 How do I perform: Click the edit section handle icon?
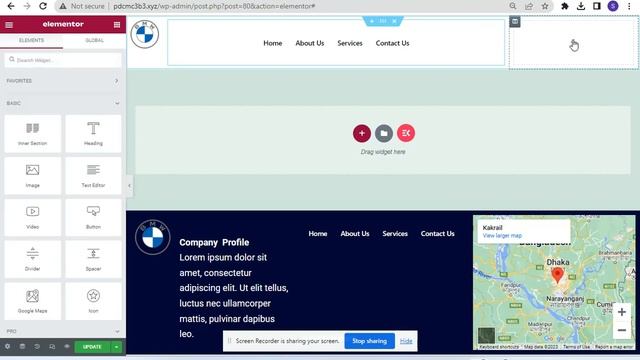(383, 21)
